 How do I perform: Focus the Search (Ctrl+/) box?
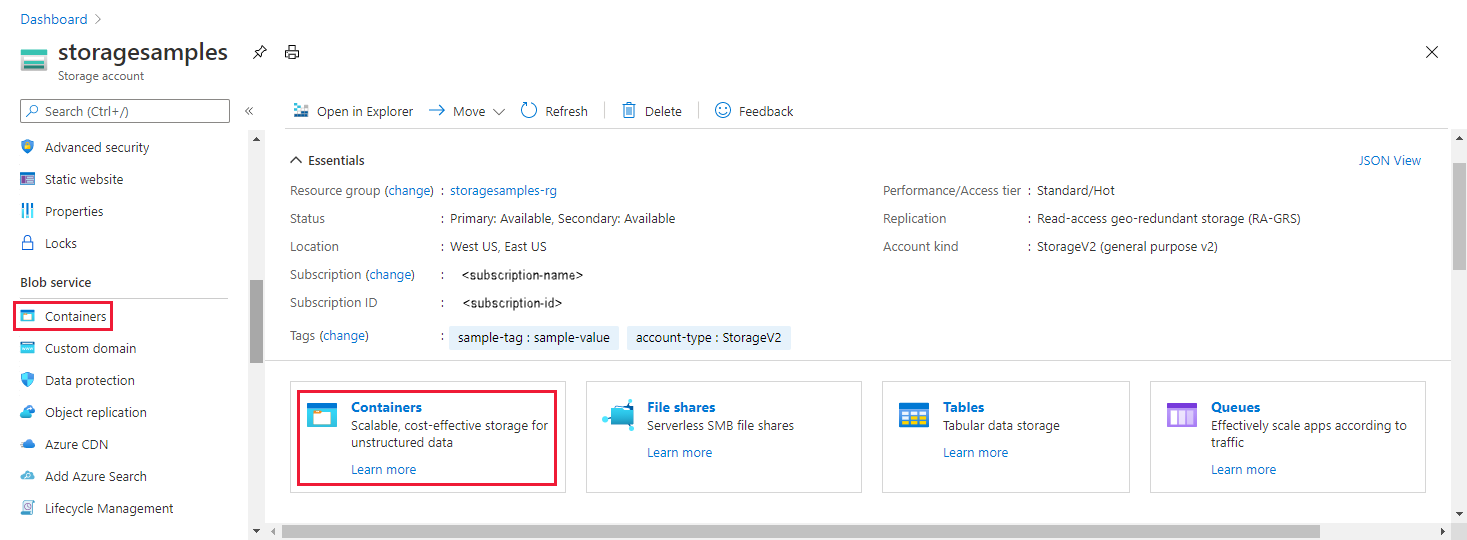tap(125, 111)
